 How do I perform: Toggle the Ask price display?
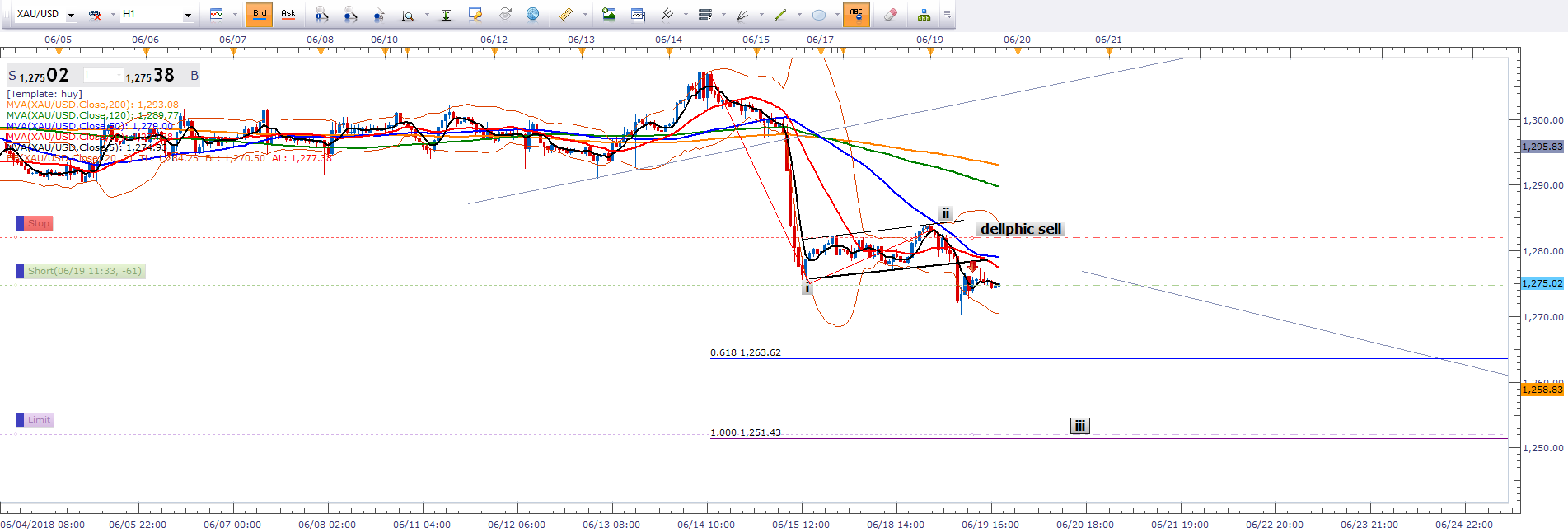point(288,14)
